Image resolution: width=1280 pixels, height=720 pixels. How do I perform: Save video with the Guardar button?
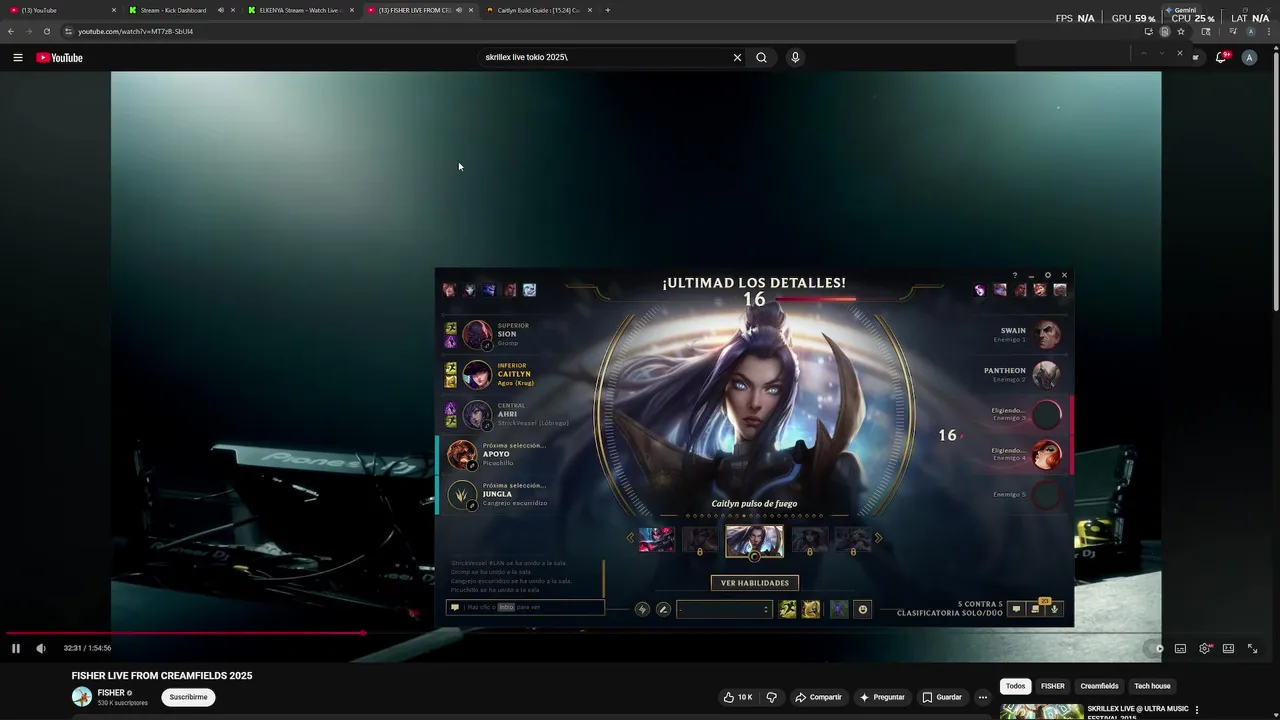(942, 697)
